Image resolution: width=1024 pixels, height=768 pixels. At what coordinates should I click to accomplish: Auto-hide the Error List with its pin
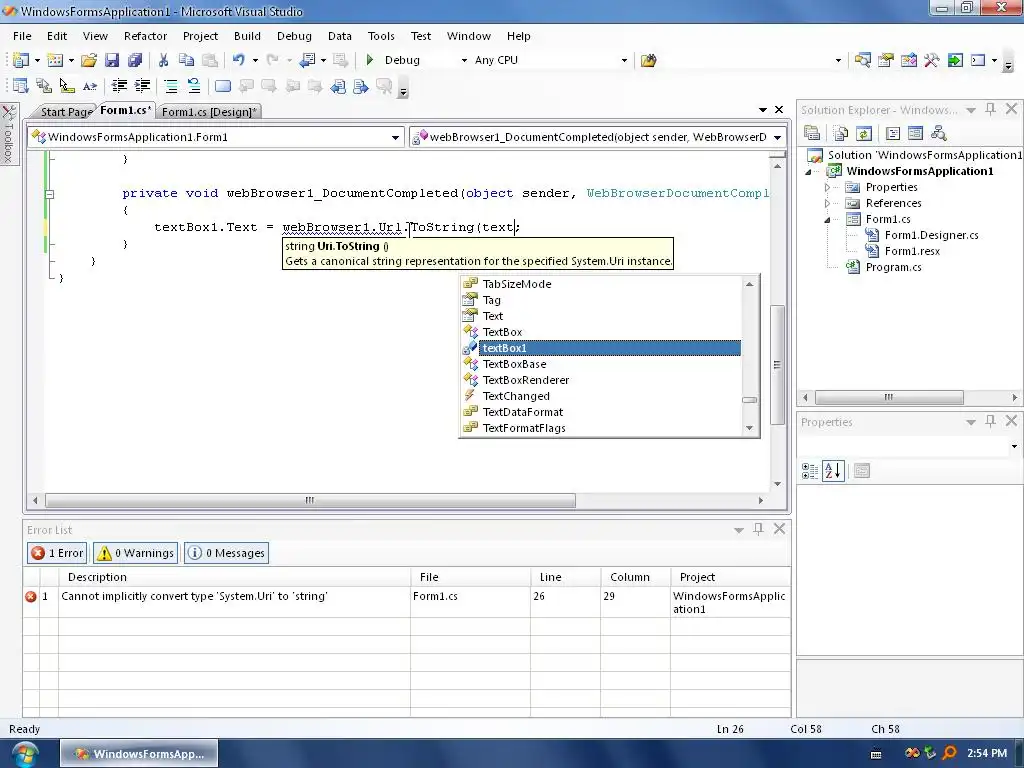point(758,529)
